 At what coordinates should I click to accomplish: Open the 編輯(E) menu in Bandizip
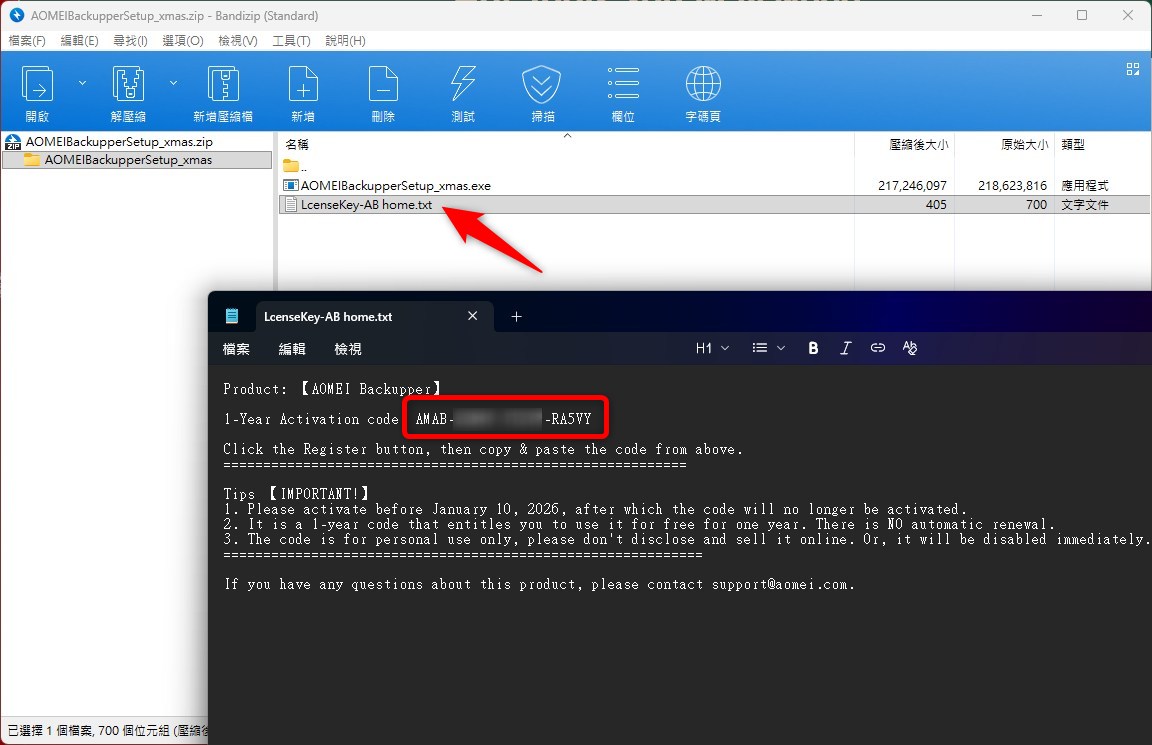click(79, 40)
